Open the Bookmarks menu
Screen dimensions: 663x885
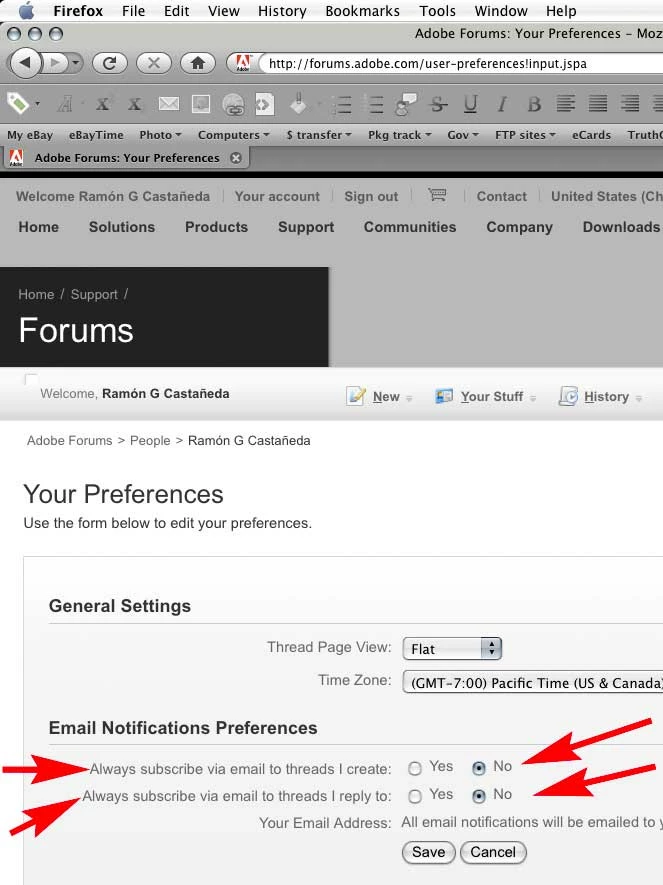click(363, 11)
